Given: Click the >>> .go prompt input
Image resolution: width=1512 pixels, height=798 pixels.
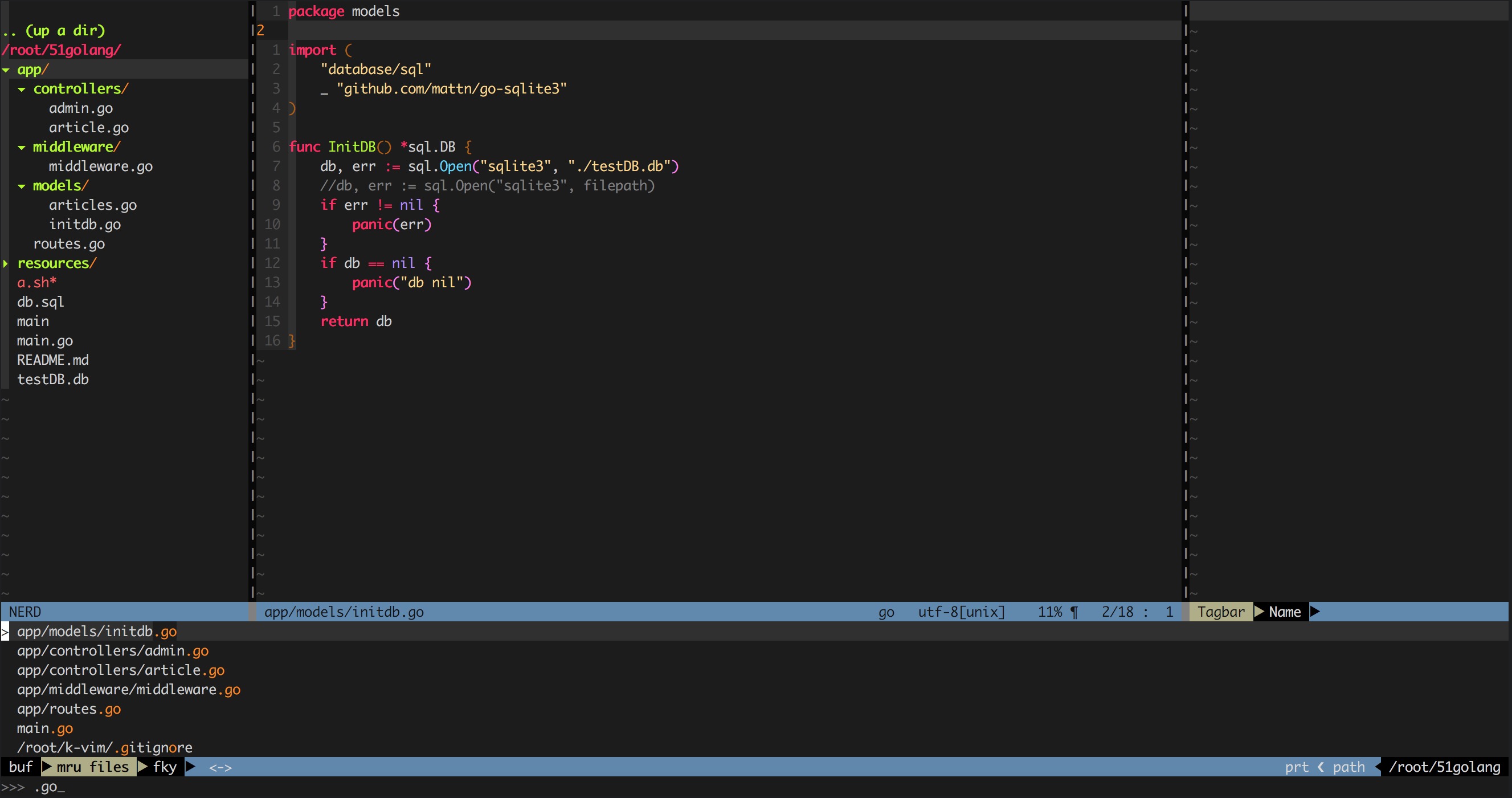Looking at the screenshot, I should [x=47, y=787].
